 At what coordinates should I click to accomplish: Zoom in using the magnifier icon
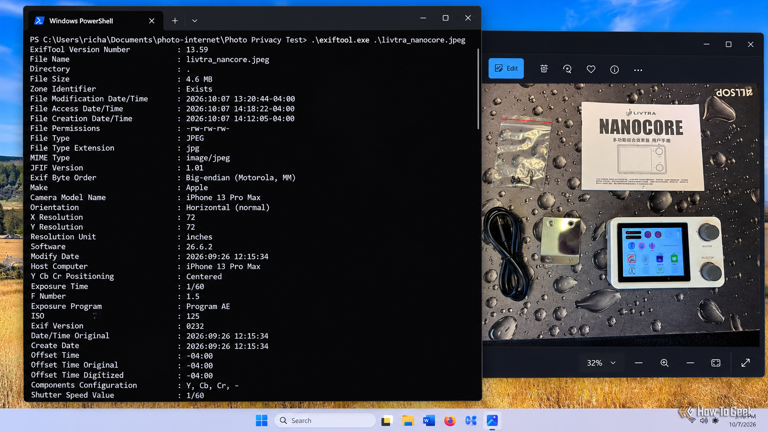(x=664, y=363)
